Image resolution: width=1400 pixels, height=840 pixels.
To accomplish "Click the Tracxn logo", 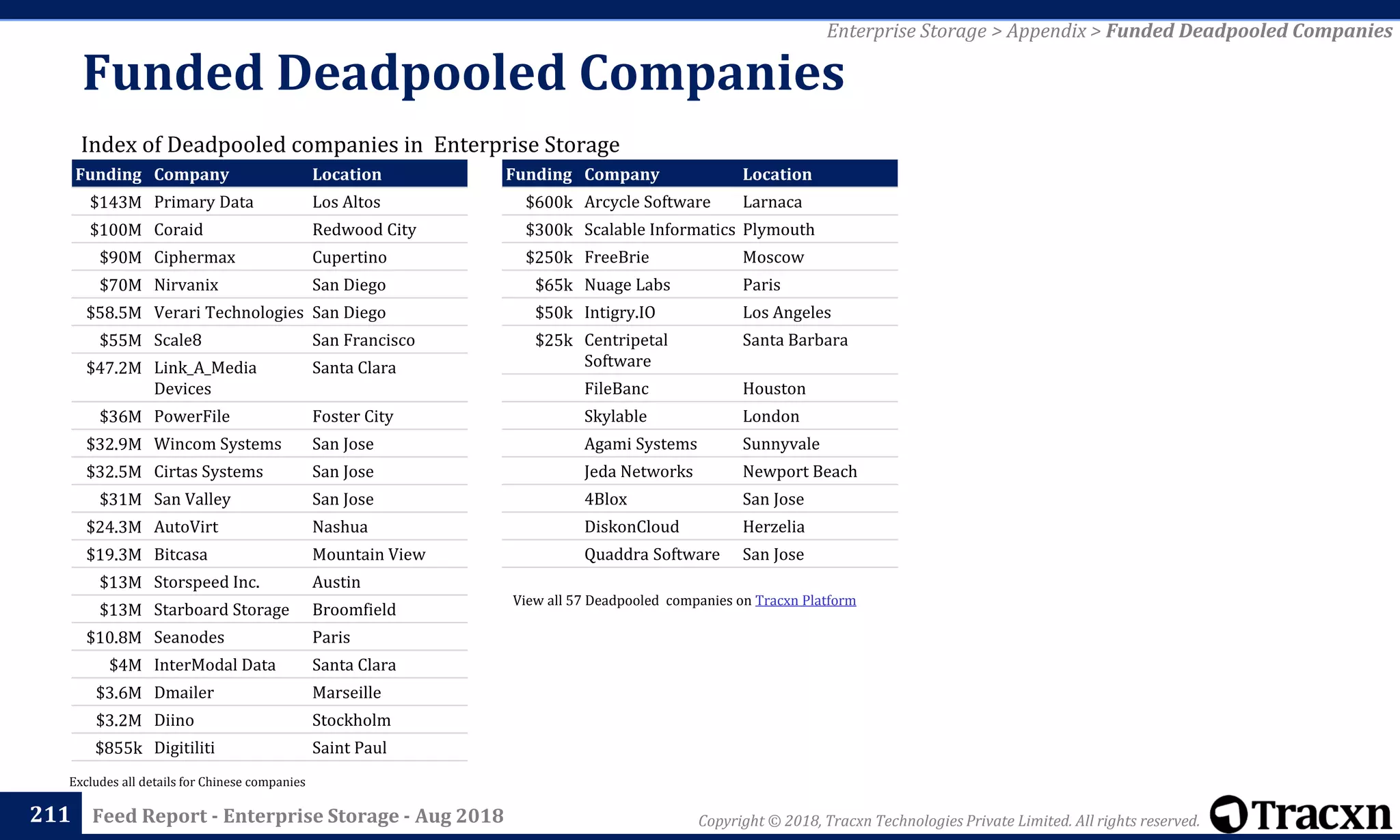I will 1301,814.
